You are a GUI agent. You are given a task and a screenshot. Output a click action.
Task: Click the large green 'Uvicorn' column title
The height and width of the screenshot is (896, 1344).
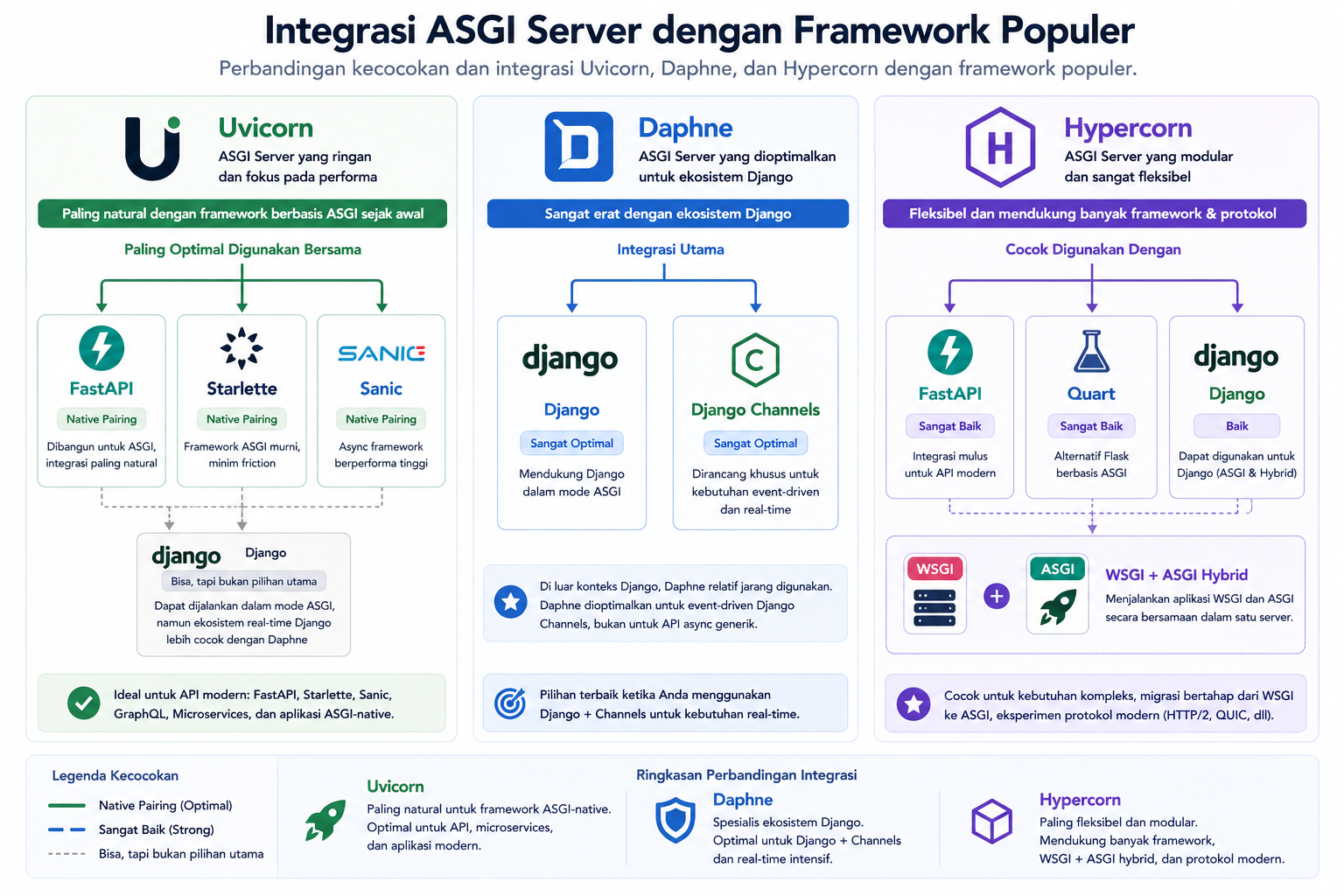coord(266,128)
